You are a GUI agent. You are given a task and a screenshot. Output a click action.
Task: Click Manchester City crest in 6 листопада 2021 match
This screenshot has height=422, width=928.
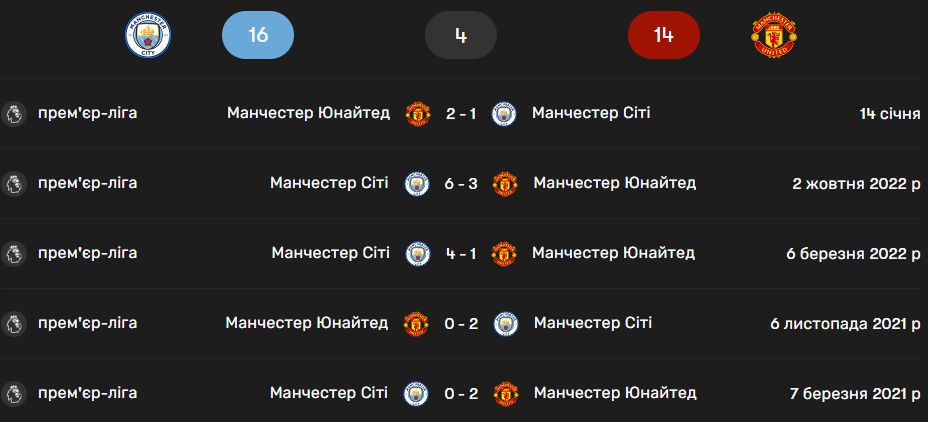pos(507,324)
